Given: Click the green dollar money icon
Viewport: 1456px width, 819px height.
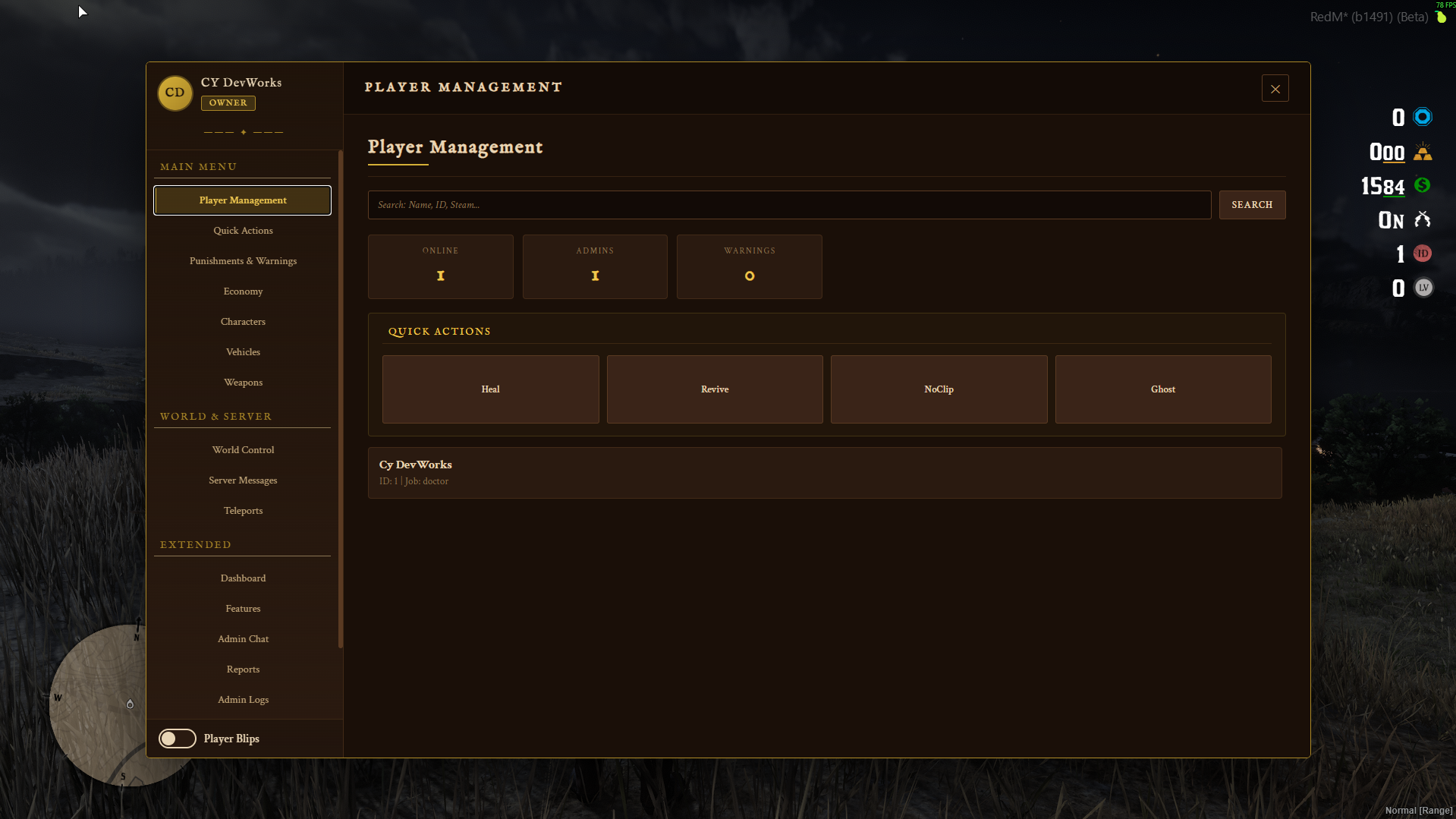Looking at the screenshot, I should click(1423, 185).
